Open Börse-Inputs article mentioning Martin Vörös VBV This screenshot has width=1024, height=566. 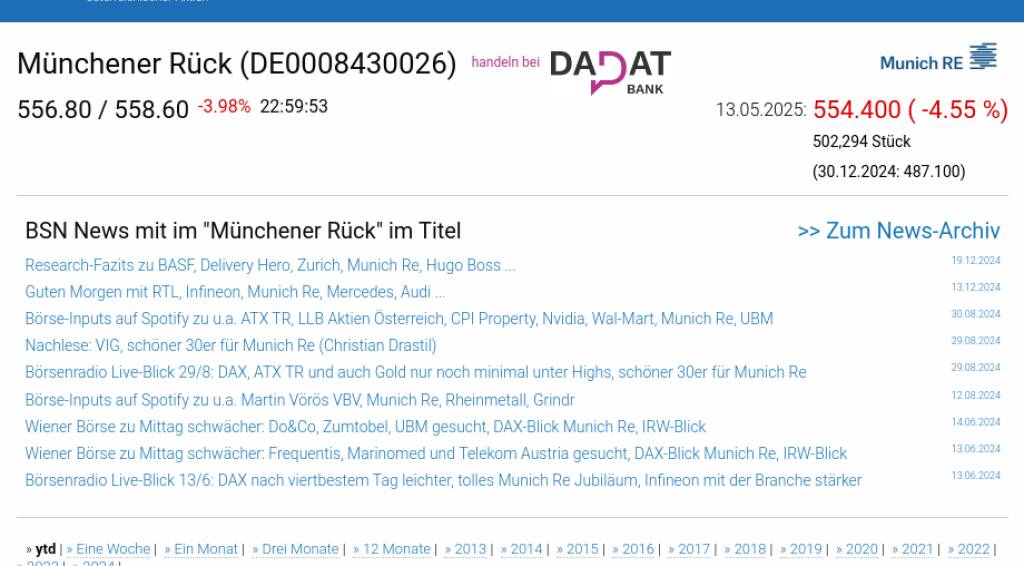tap(299, 400)
